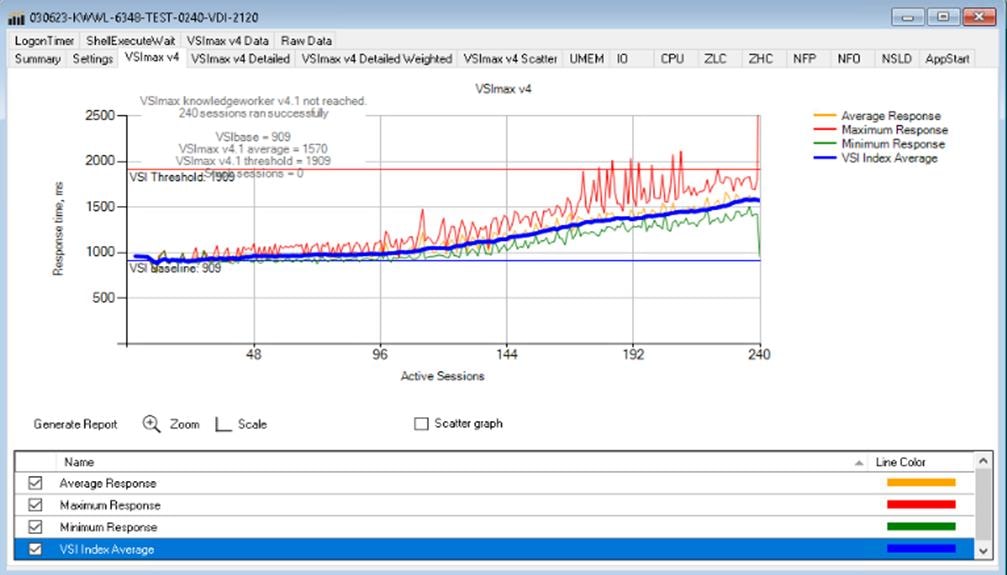Click the Zoom magnifier icon
The width and height of the screenshot is (1007, 575).
coord(152,424)
